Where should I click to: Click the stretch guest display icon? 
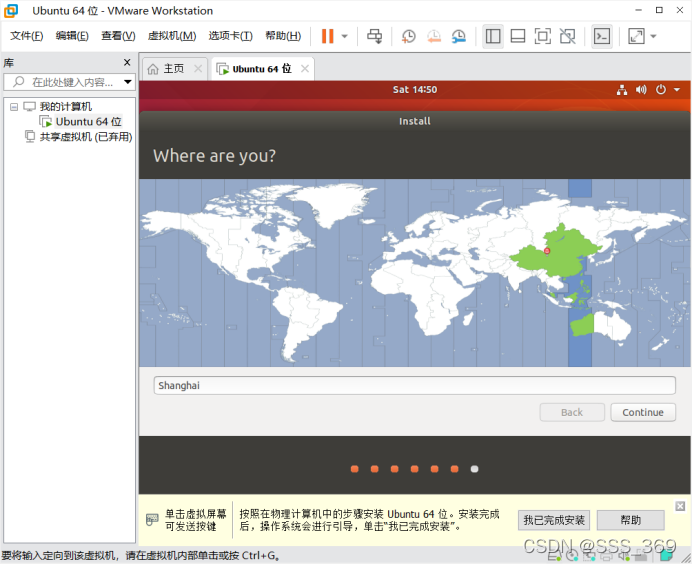tap(636, 36)
